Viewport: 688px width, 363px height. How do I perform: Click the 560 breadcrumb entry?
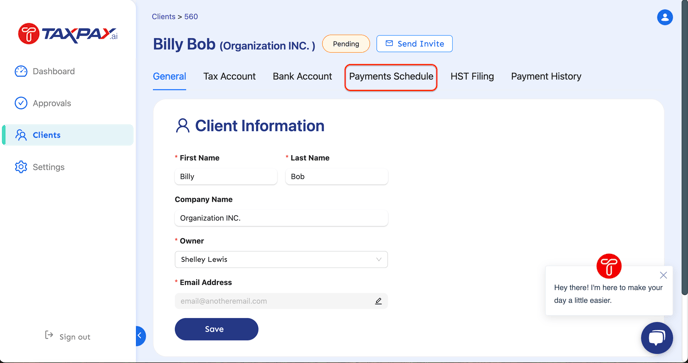pos(191,17)
